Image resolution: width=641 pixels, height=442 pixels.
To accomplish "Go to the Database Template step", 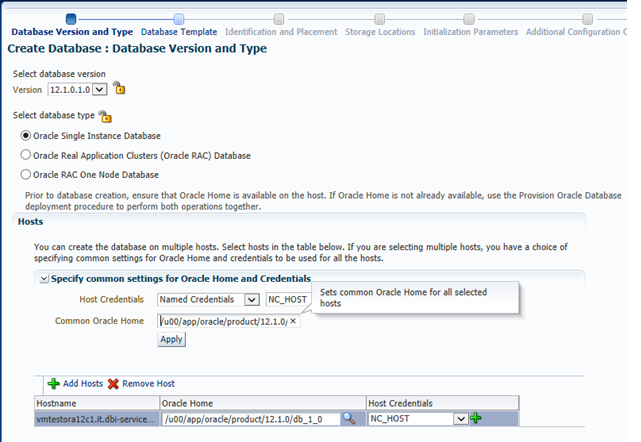I will [179, 18].
